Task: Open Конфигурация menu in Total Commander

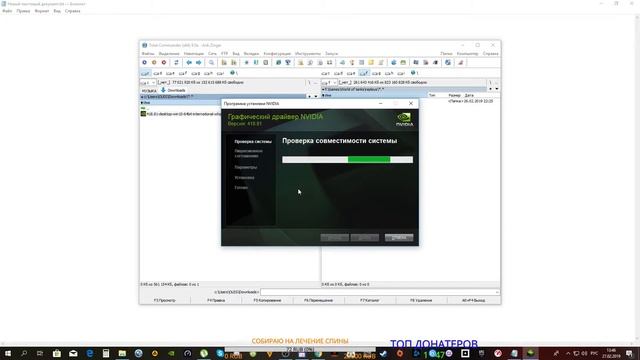Action: pyautogui.click(x=277, y=54)
